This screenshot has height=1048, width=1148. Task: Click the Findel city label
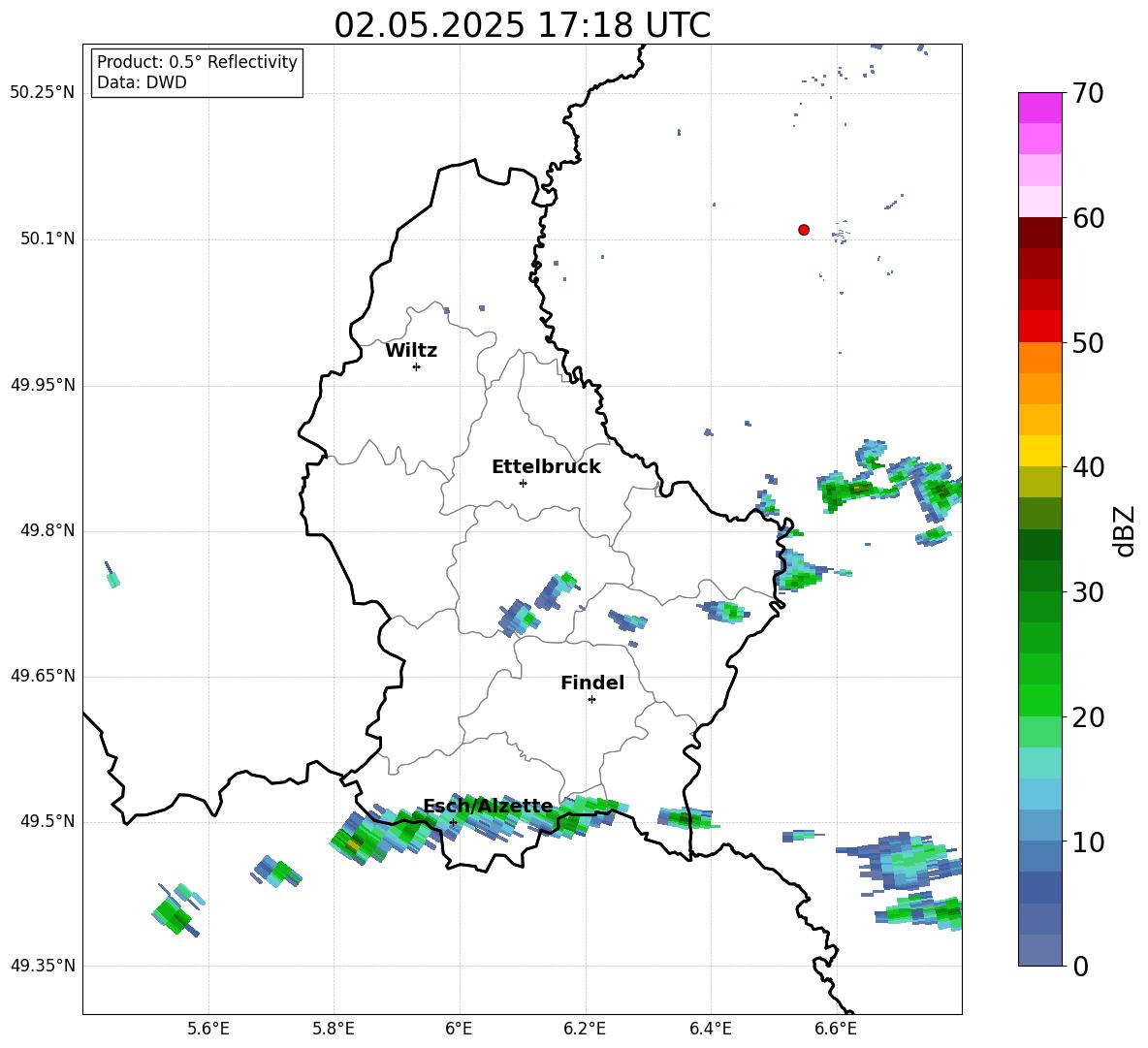(x=592, y=683)
